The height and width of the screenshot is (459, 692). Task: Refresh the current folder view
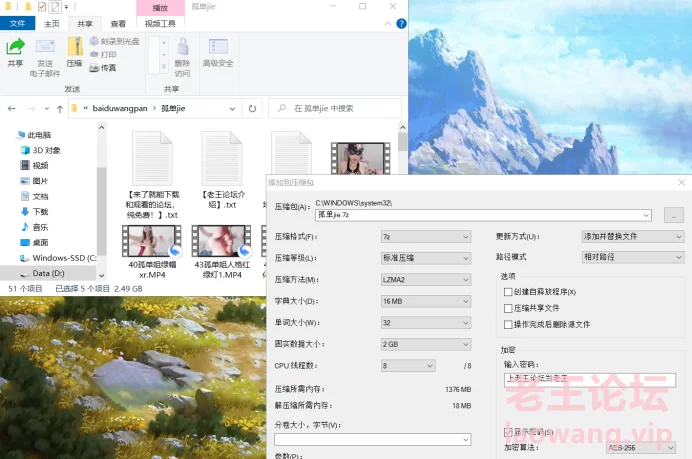tap(252, 109)
